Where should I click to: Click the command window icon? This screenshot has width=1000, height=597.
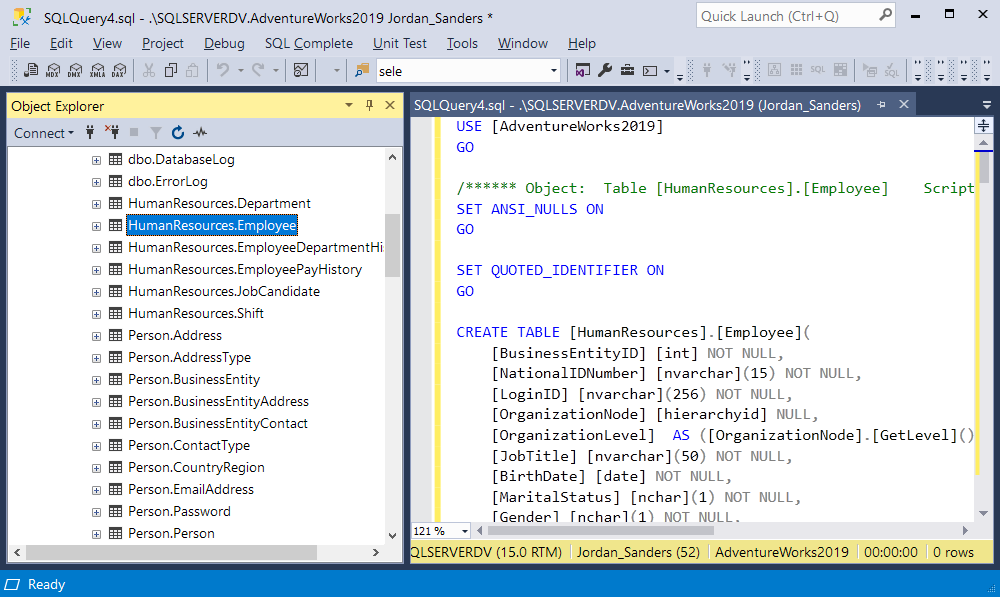pyautogui.click(x=650, y=71)
